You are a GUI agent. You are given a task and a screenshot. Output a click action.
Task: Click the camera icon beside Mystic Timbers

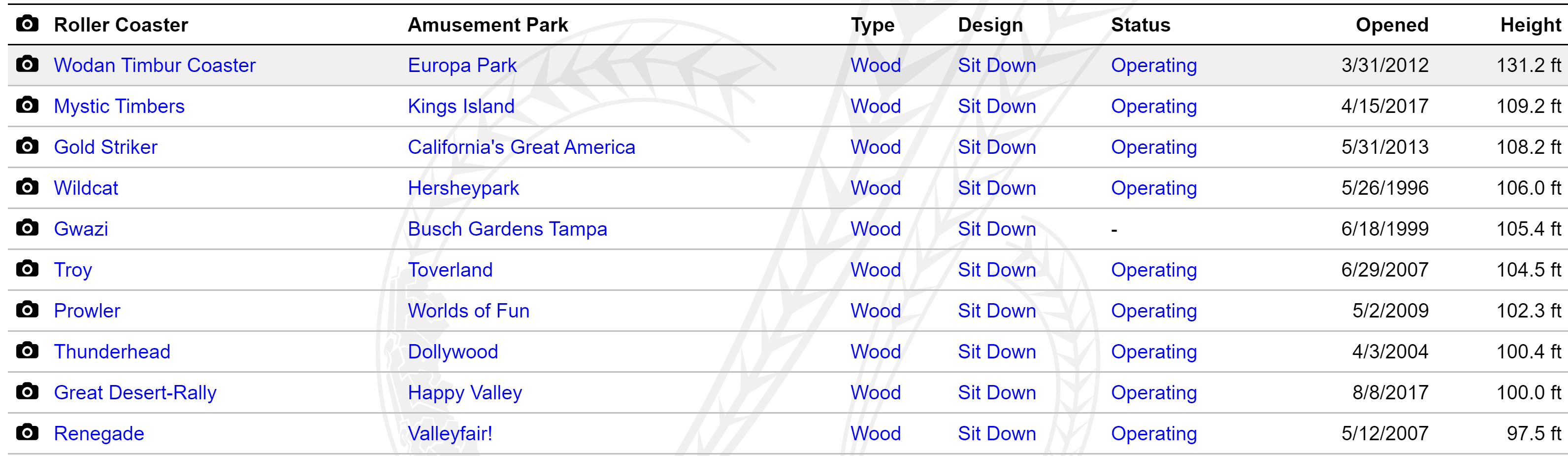[x=27, y=105]
